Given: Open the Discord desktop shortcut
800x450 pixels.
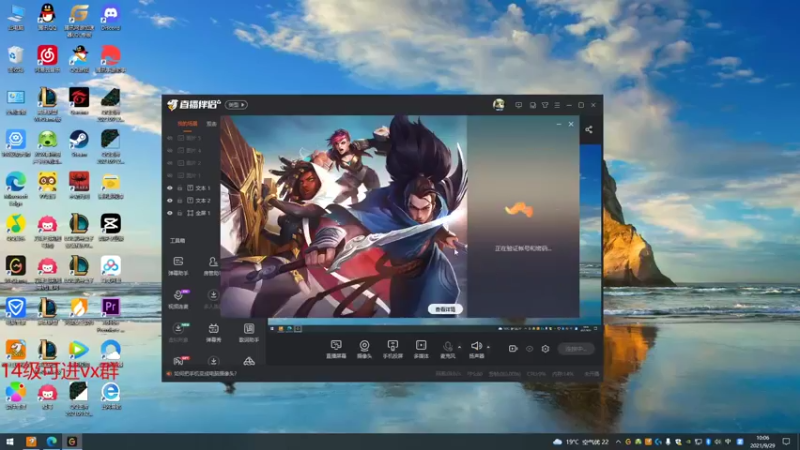Looking at the screenshot, I should [110, 17].
